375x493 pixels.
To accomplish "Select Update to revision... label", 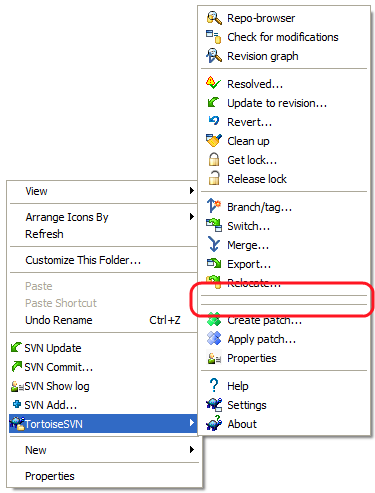I will click(x=277, y=103).
